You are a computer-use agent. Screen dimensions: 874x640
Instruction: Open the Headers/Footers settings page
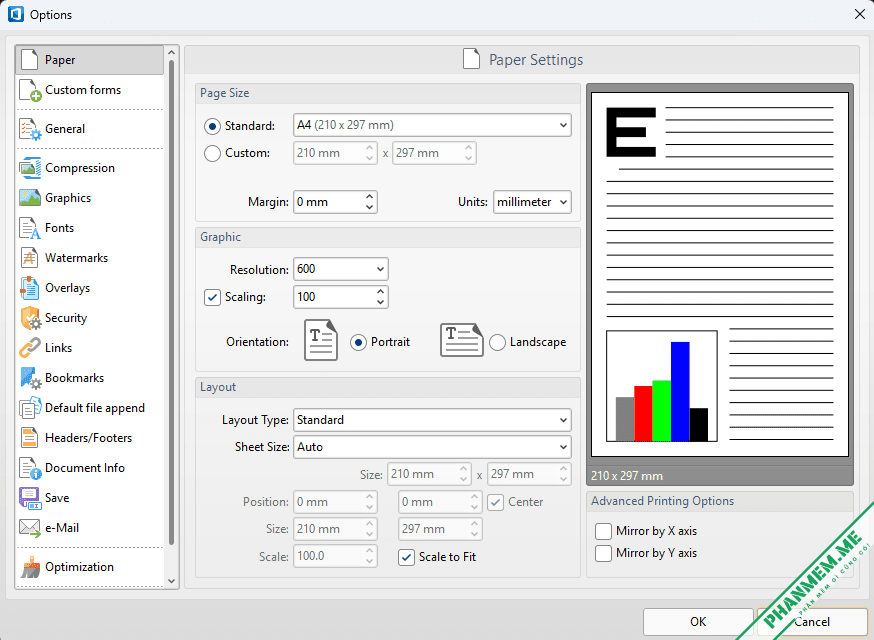[x=90, y=438]
